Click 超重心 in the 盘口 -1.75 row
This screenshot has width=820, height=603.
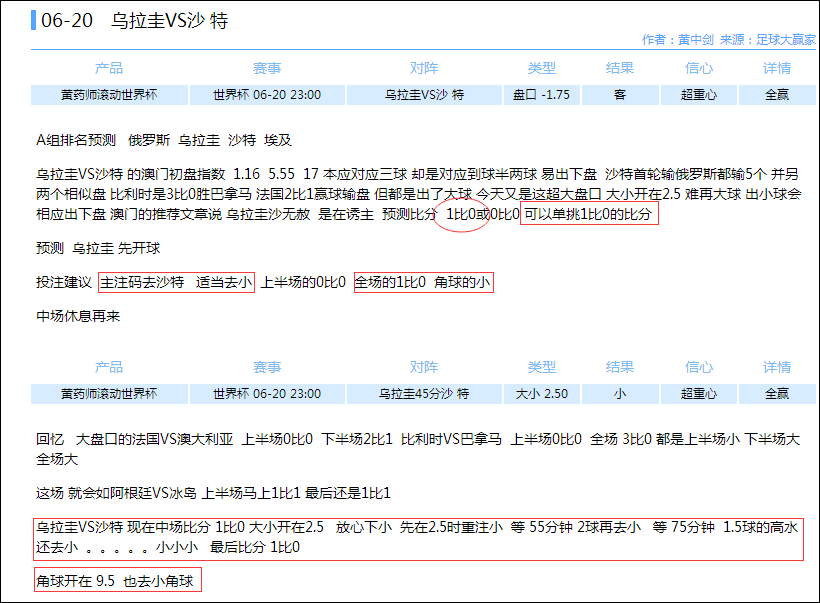coord(699,95)
